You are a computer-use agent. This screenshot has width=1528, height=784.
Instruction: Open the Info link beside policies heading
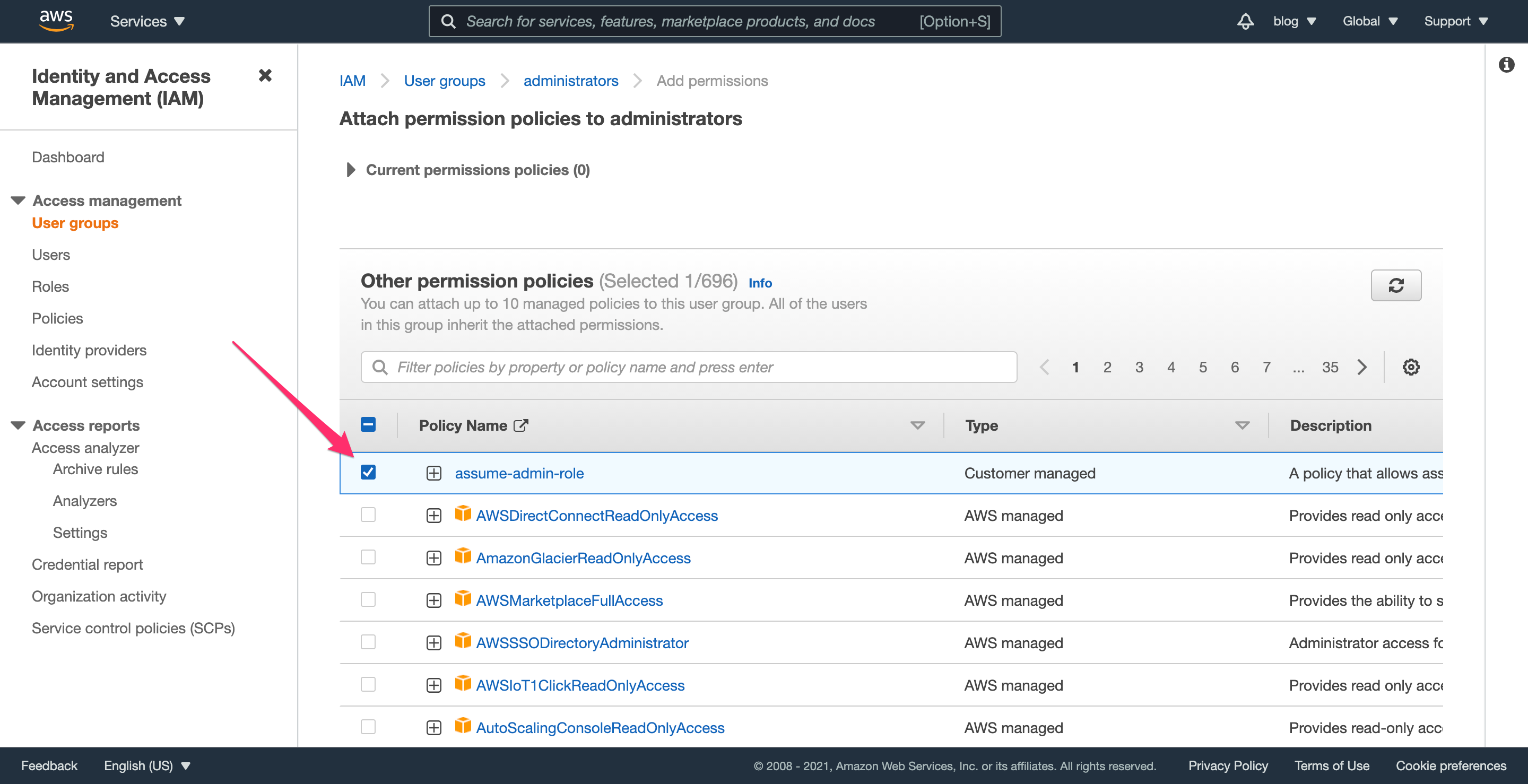click(x=760, y=283)
